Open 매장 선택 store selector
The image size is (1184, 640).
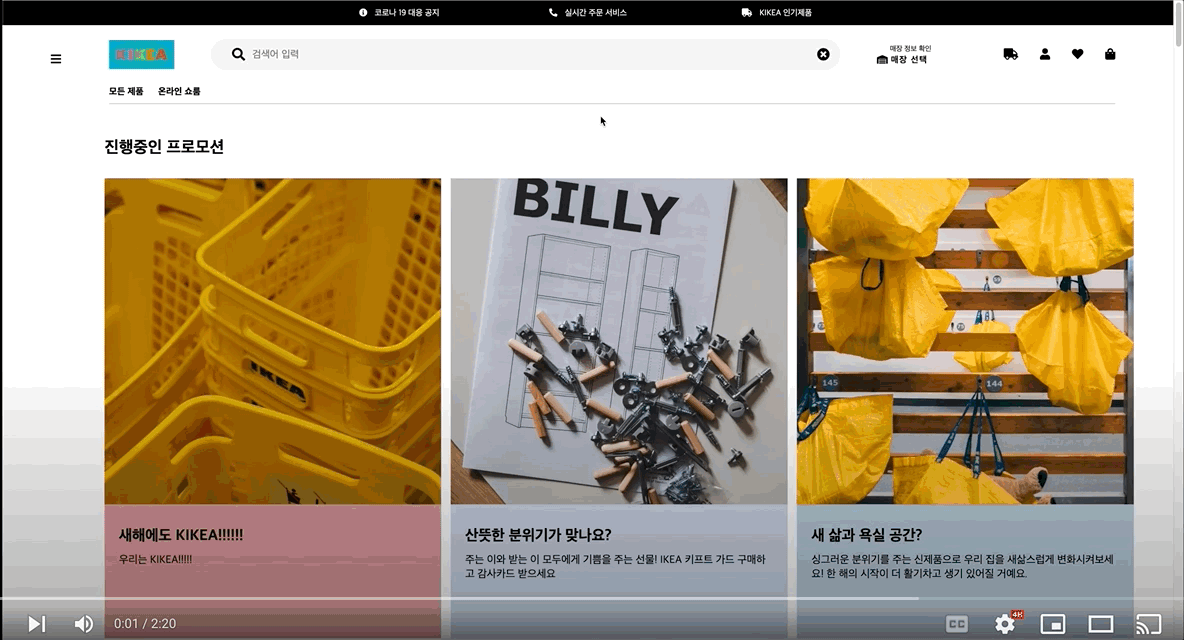click(903, 55)
